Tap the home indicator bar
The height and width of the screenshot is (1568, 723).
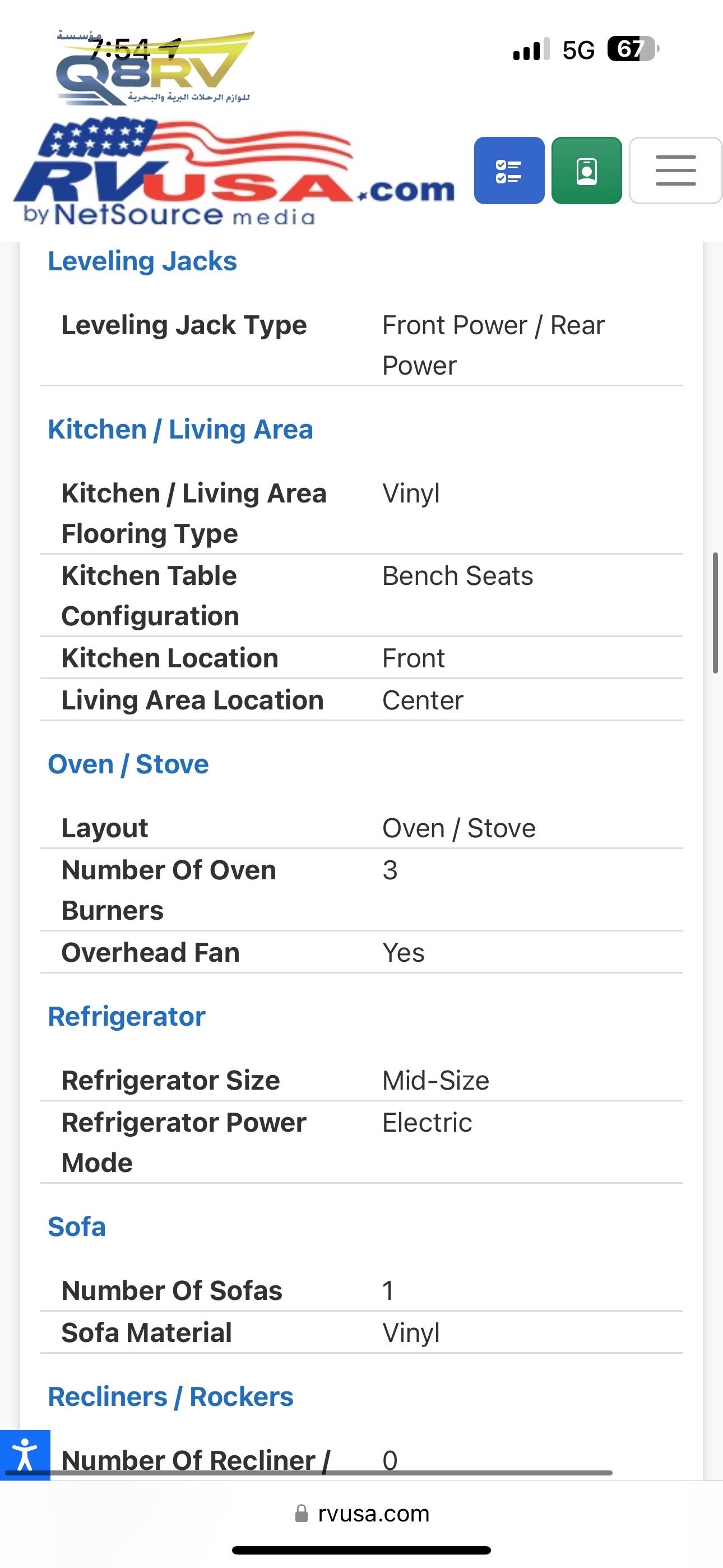(x=361, y=1549)
